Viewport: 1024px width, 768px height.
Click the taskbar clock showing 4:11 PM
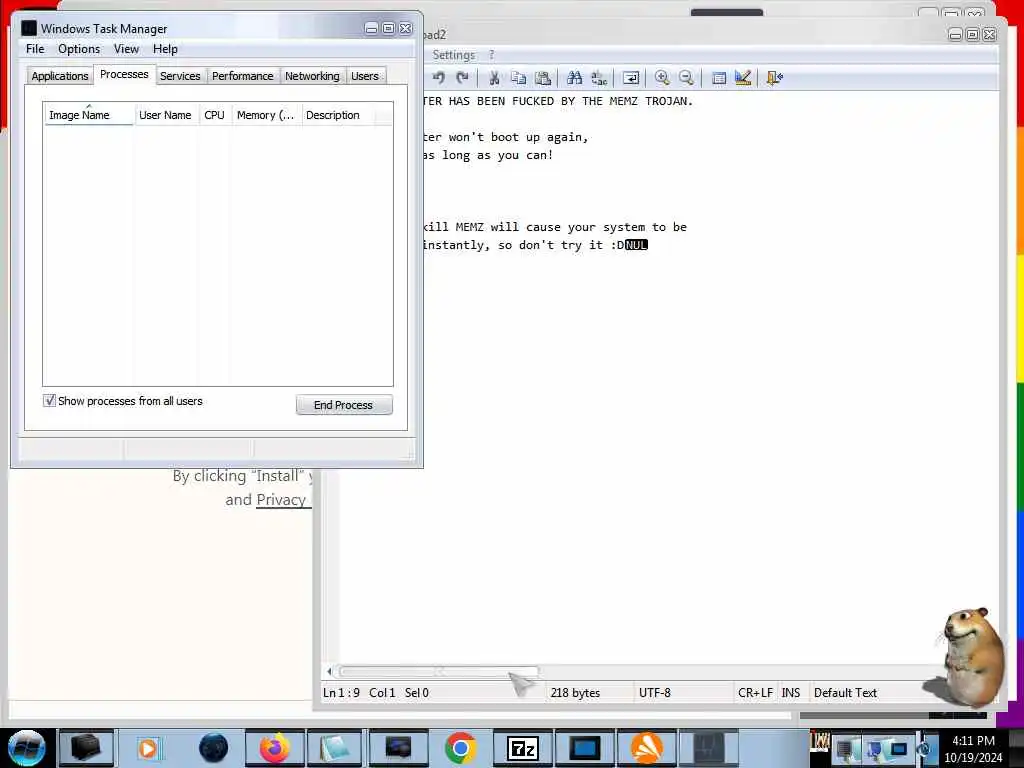(x=973, y=749)
